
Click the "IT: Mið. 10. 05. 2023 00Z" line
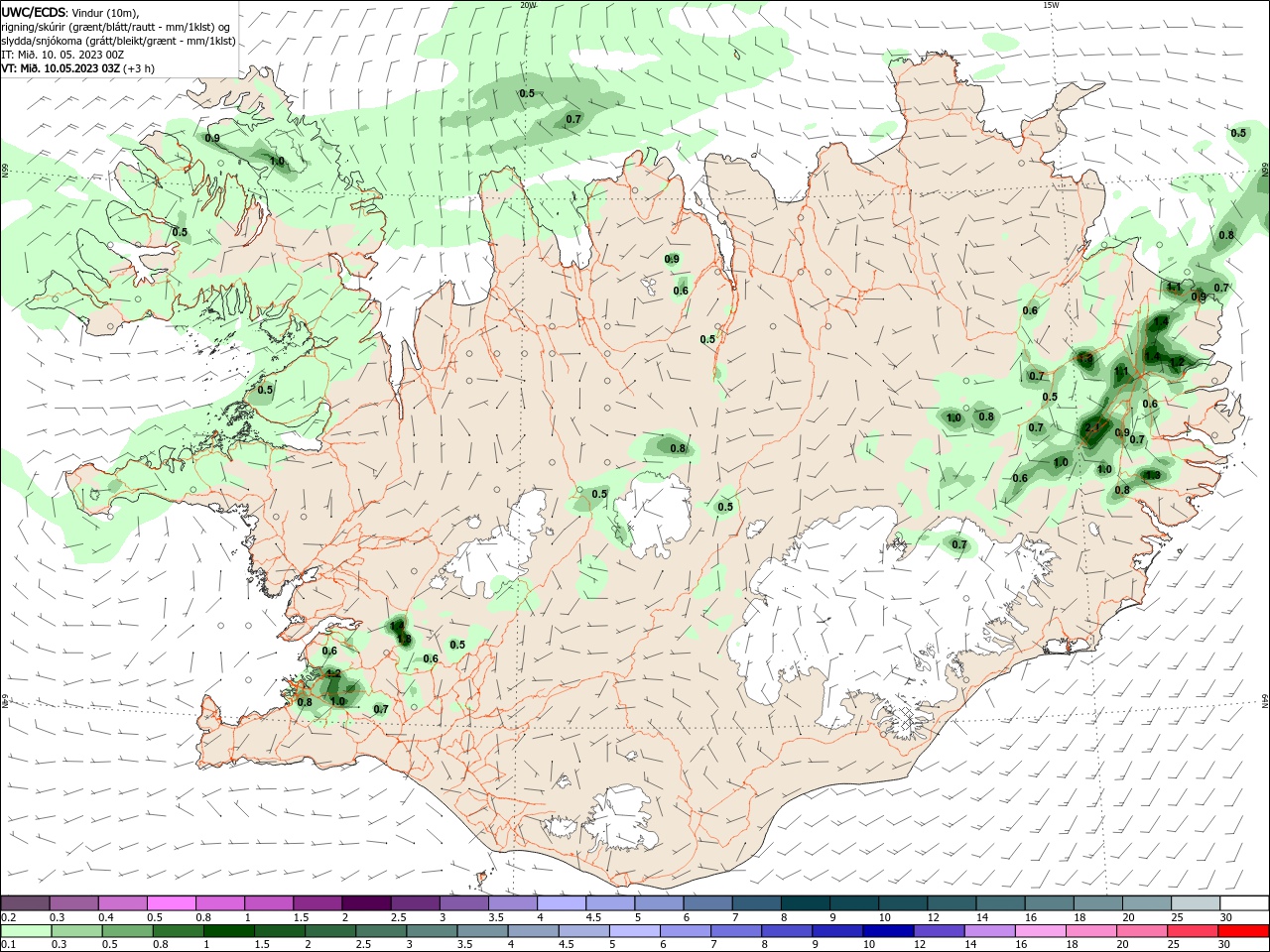pyautogui.click(x=63, y=55)
